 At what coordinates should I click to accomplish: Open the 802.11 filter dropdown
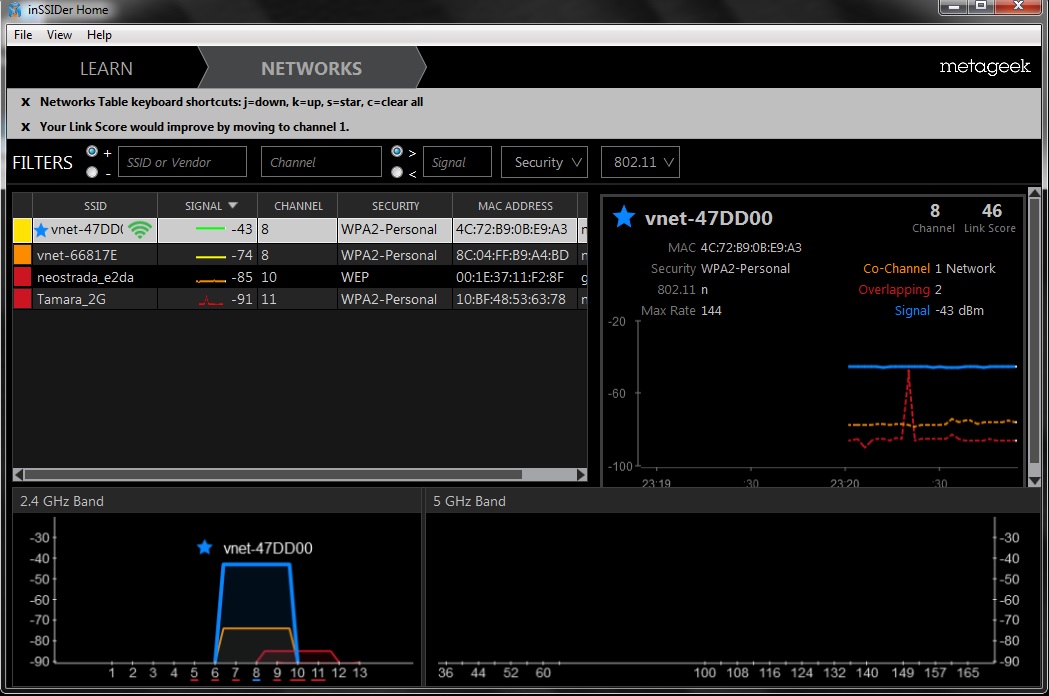click(x=640, y=162)
